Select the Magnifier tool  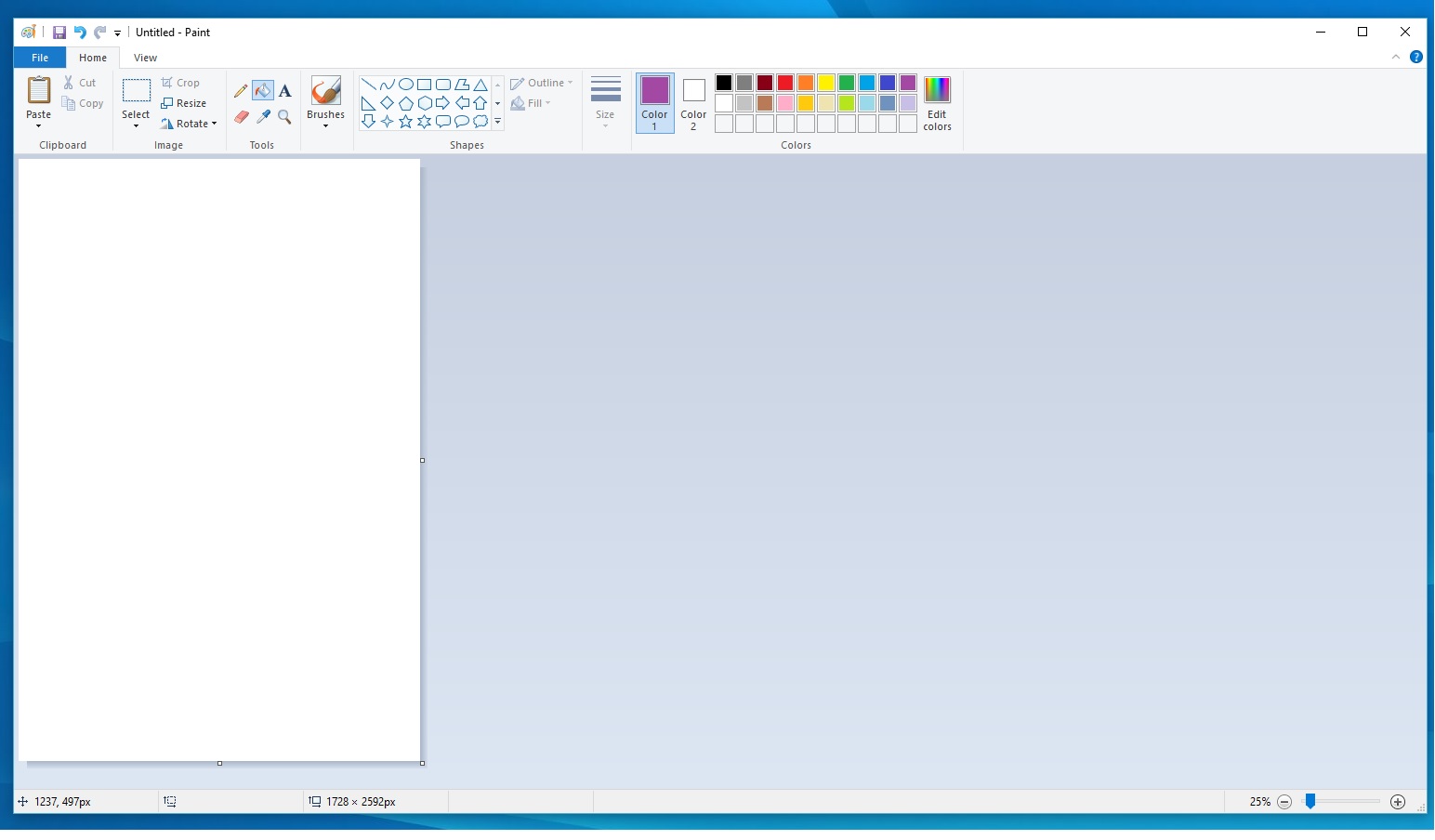click(x=285, y=117)
